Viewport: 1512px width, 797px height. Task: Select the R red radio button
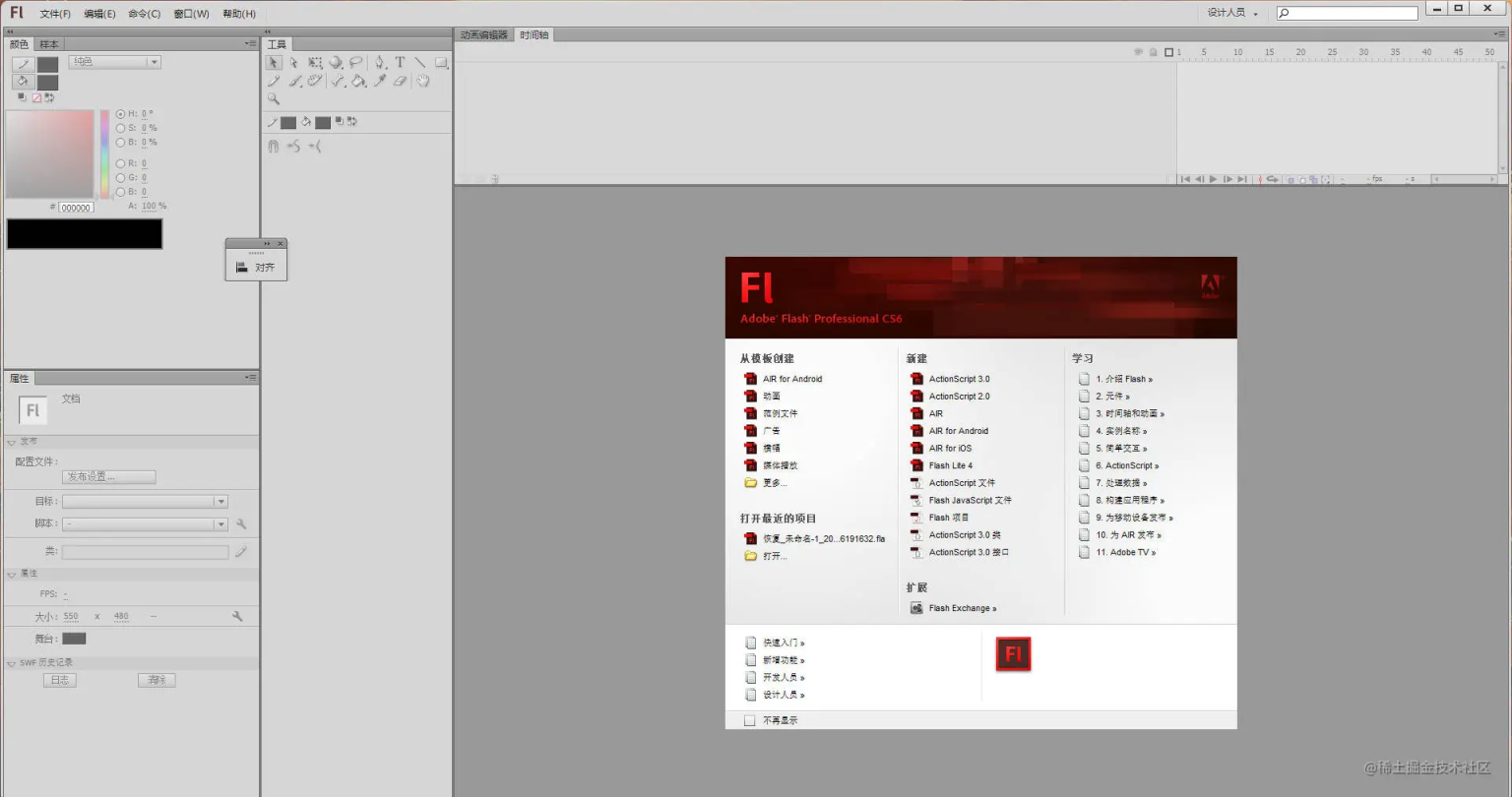pyautogui.click(x=121, y=163)
